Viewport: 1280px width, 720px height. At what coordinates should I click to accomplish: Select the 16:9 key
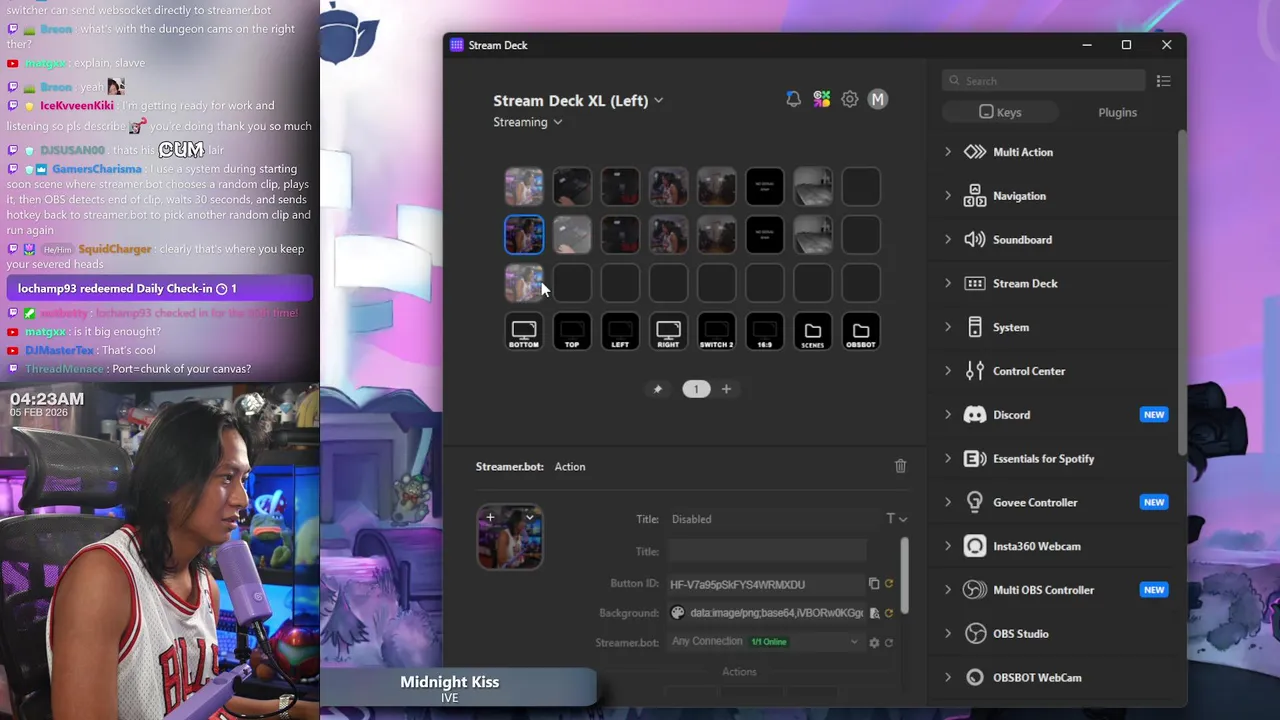(x=764, y=332)
